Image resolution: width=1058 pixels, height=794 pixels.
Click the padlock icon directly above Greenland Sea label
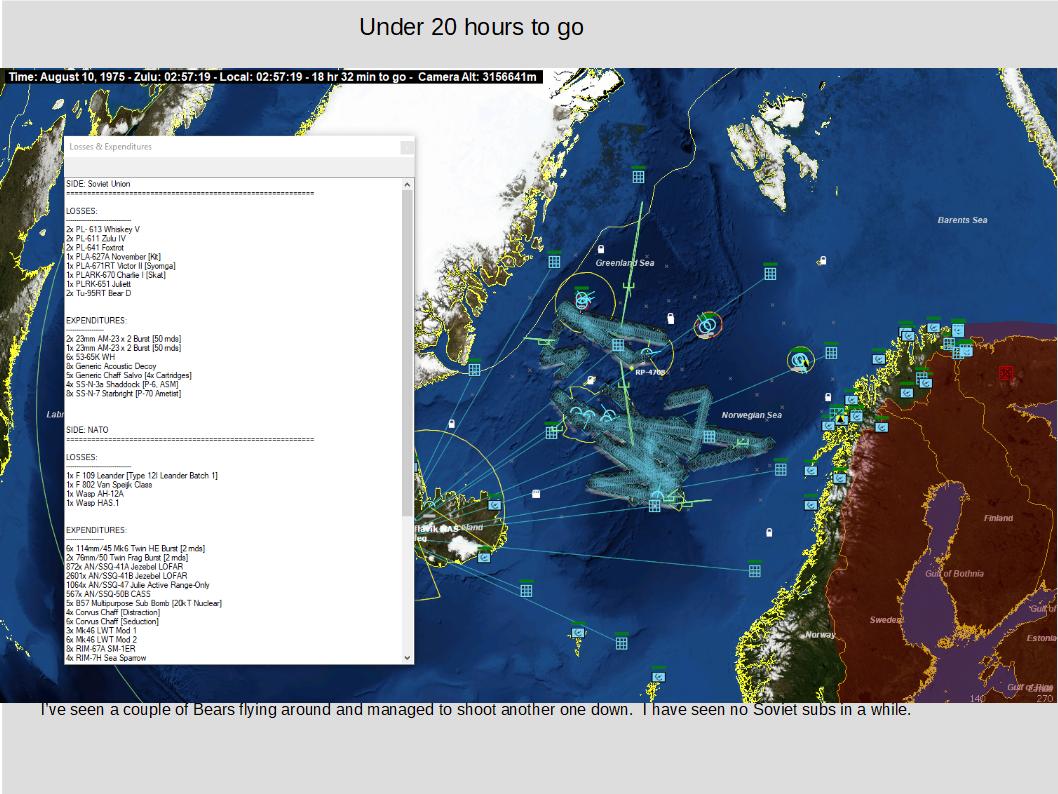(601, 249)
